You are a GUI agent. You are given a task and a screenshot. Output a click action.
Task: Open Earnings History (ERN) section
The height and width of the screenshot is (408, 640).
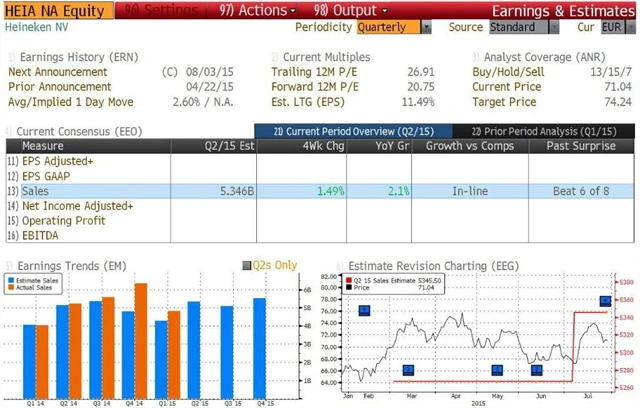[73, 57]
